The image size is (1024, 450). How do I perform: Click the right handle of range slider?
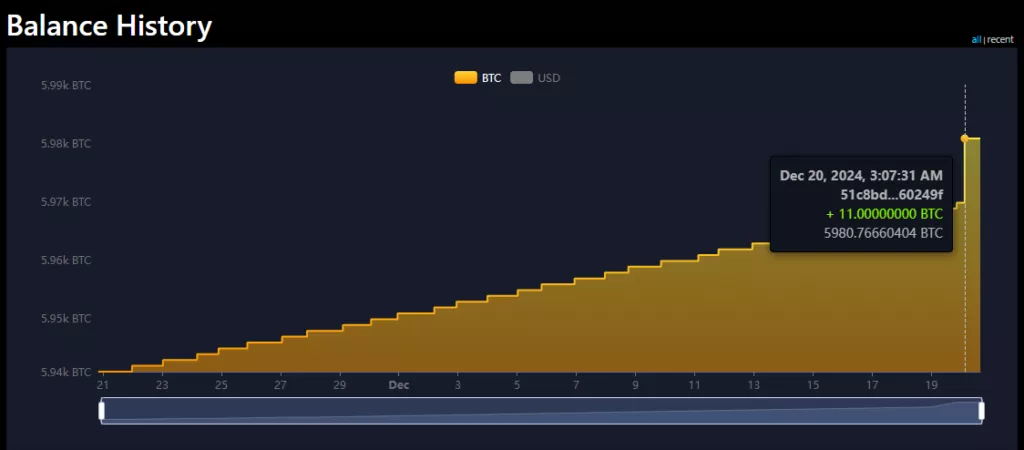(x=981, y=411)
